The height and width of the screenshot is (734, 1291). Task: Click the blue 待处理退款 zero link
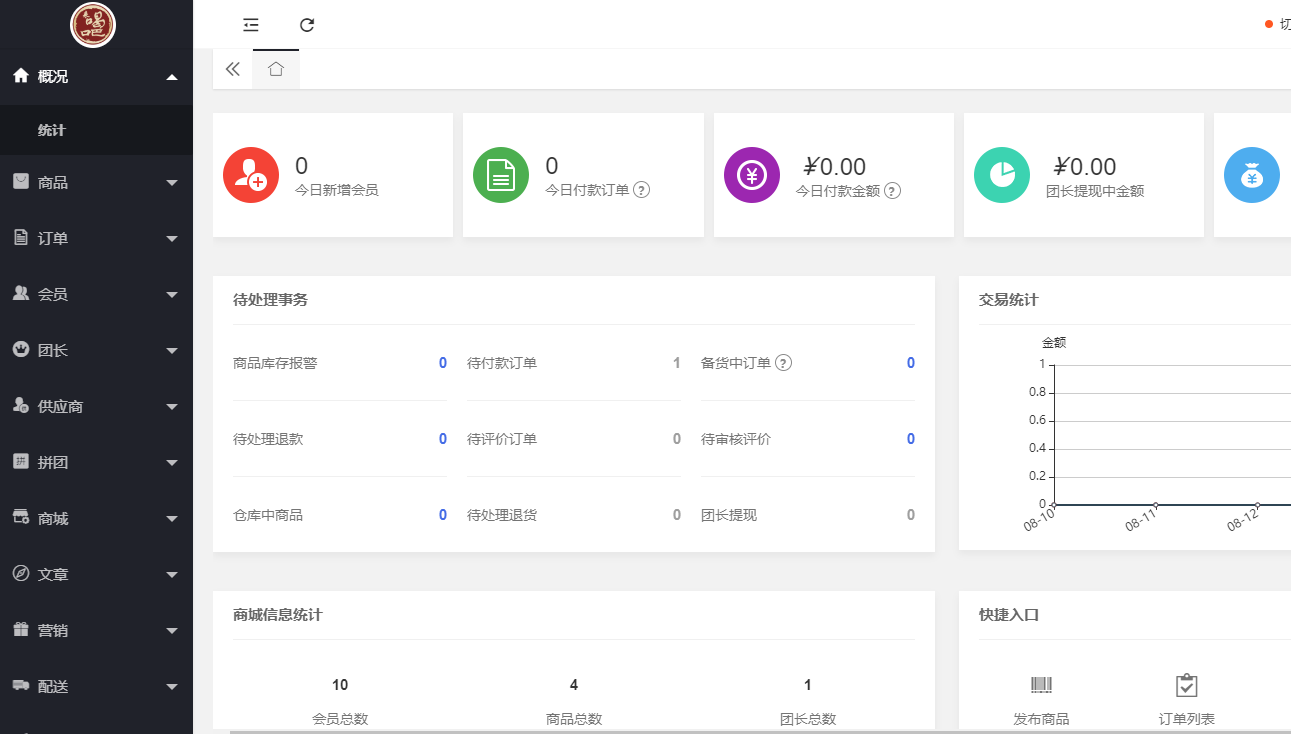pyautogui.click(x=441, y=439)
